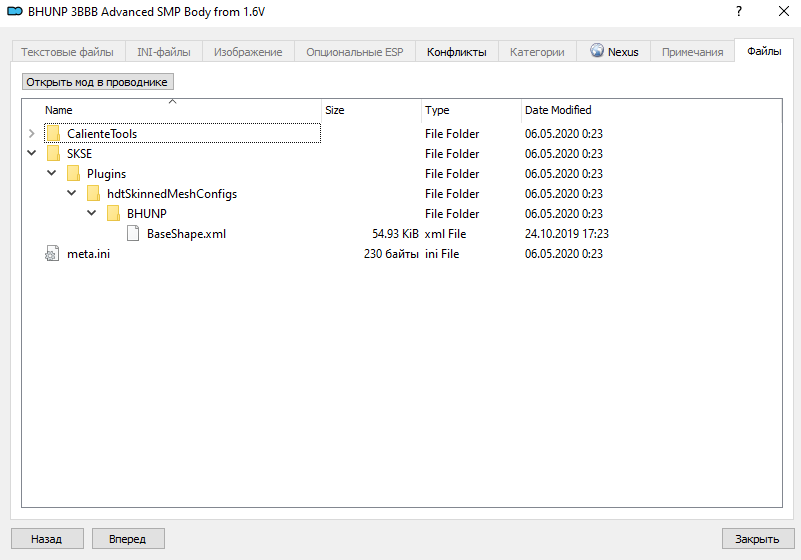Click the Закрыть button
Image resolution: width=801 pixels, height=560 pixels.
point(758,539)
